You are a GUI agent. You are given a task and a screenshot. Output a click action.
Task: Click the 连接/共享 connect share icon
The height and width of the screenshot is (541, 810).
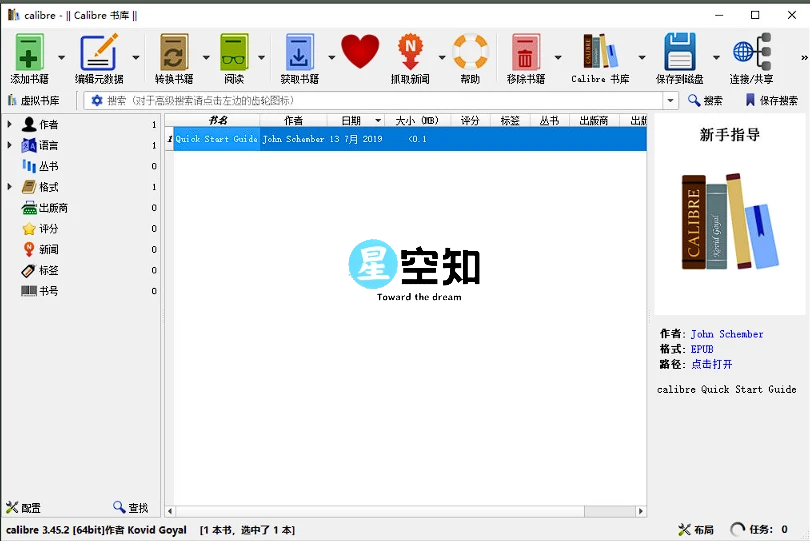(752, 52)
